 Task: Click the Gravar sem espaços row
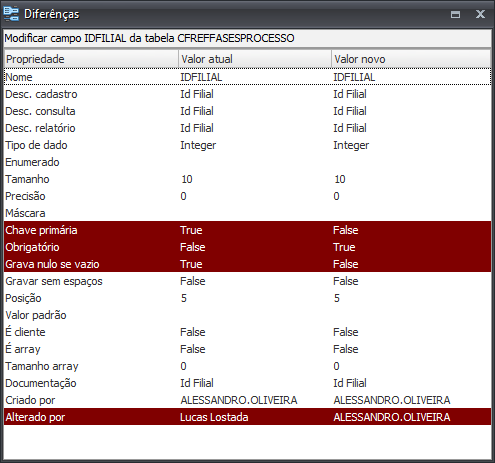pos(247,281)
